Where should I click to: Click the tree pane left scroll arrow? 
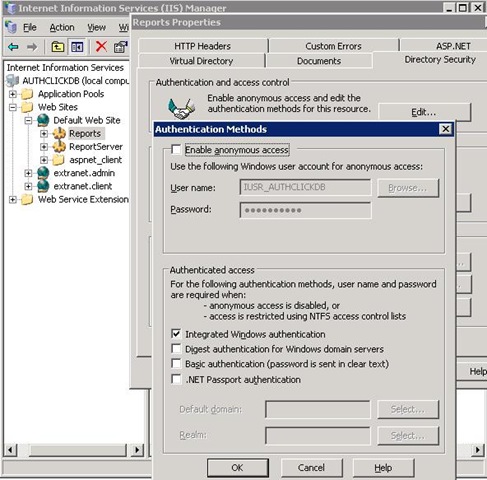click(10, 450)
